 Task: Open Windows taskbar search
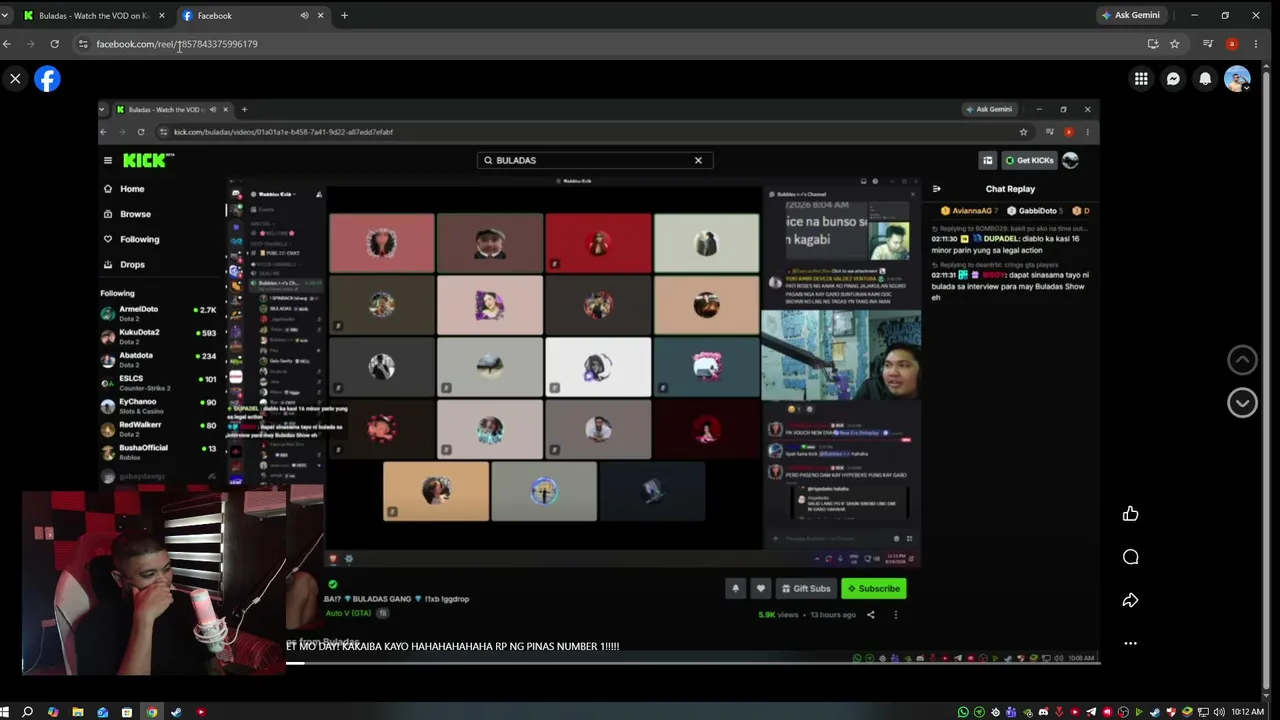coord(28,712)
